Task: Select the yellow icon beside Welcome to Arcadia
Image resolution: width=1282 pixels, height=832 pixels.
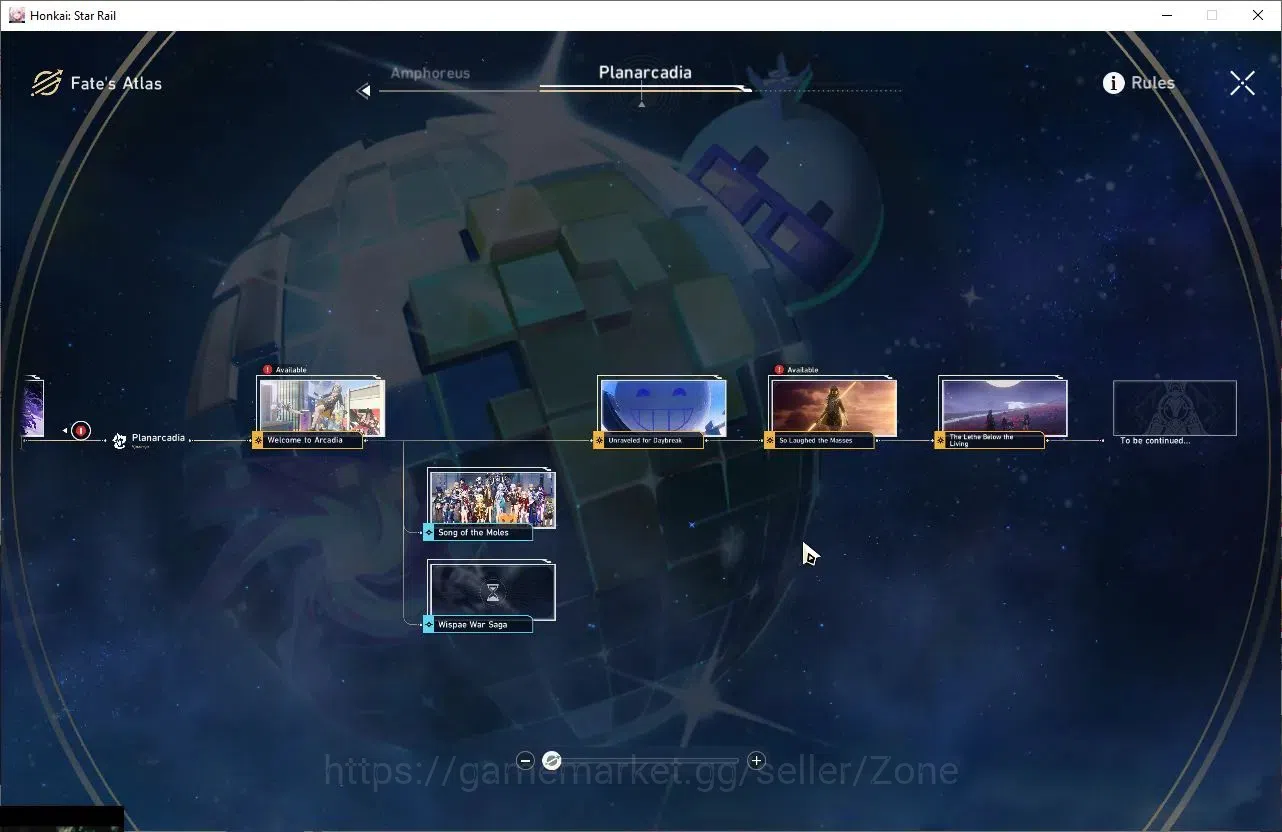Action: pyautogui.click(x=258, y=440)
